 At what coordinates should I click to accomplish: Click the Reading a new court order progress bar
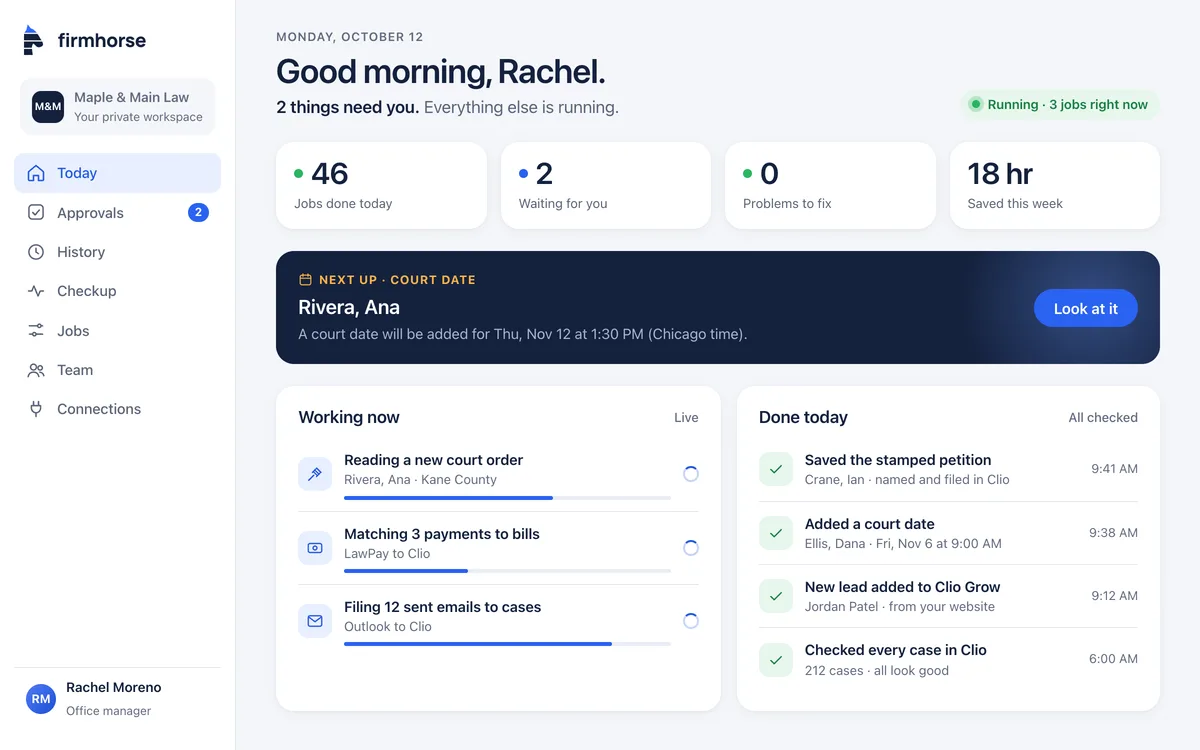point(507,497)
